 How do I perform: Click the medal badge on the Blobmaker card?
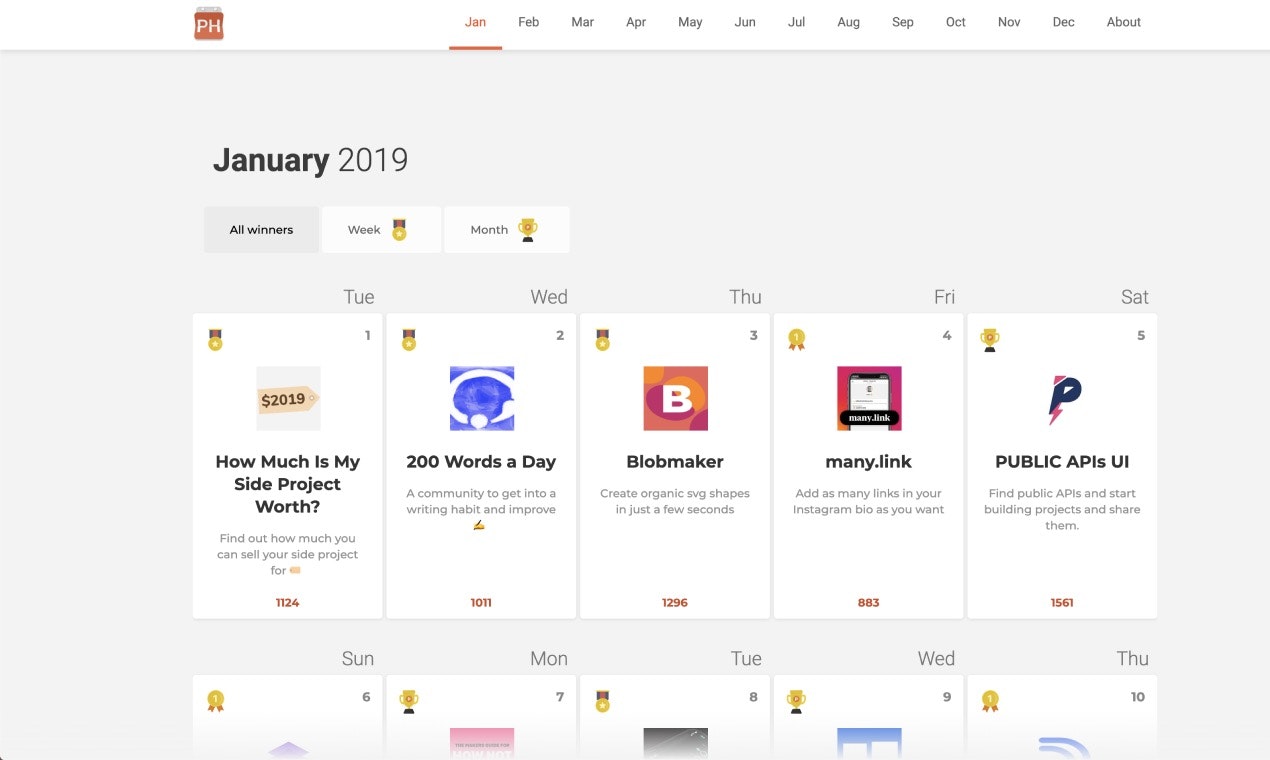pos(602,339)
